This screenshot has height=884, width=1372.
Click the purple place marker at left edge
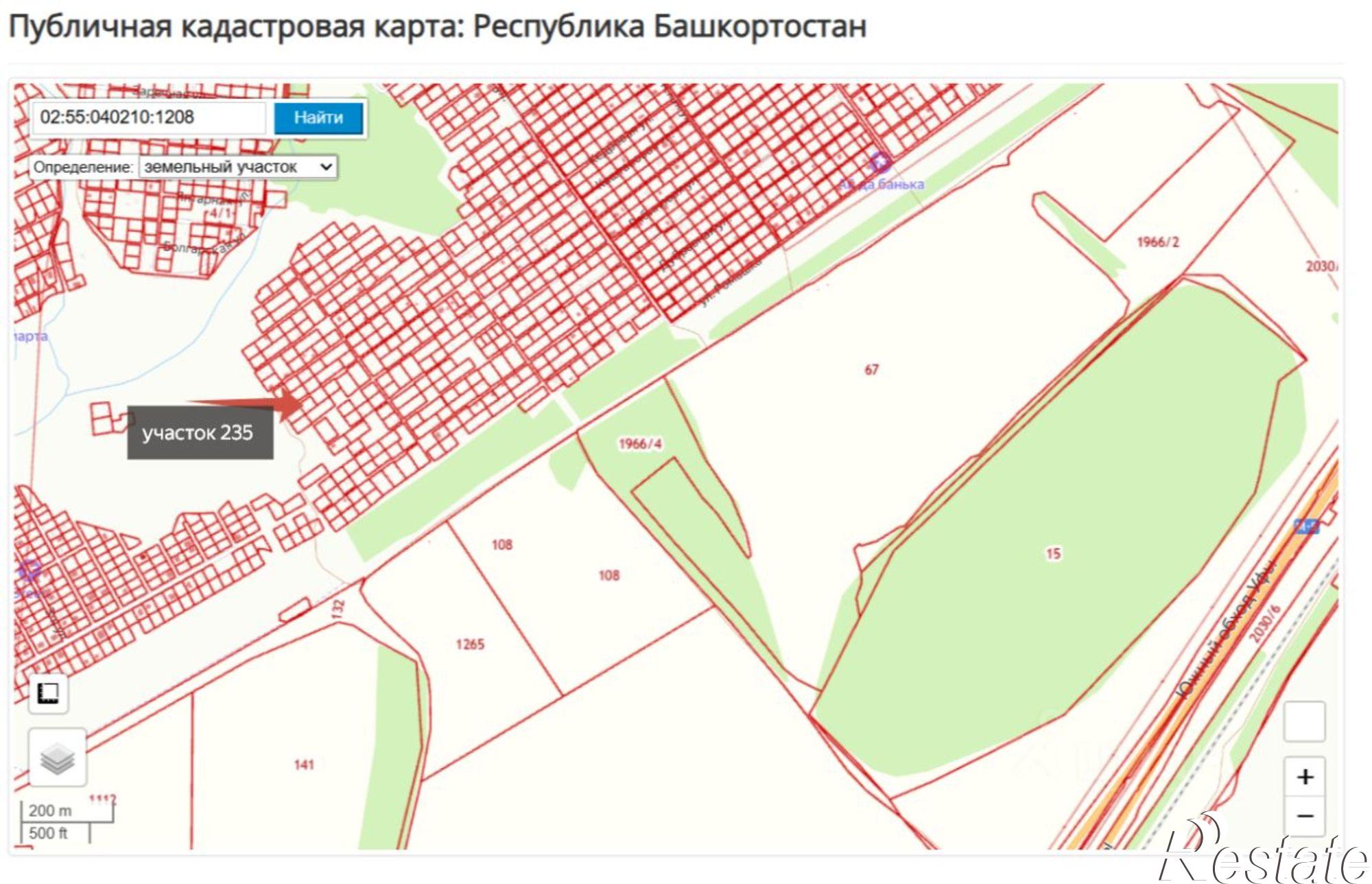pyautogui.click(x=29, y=570)
